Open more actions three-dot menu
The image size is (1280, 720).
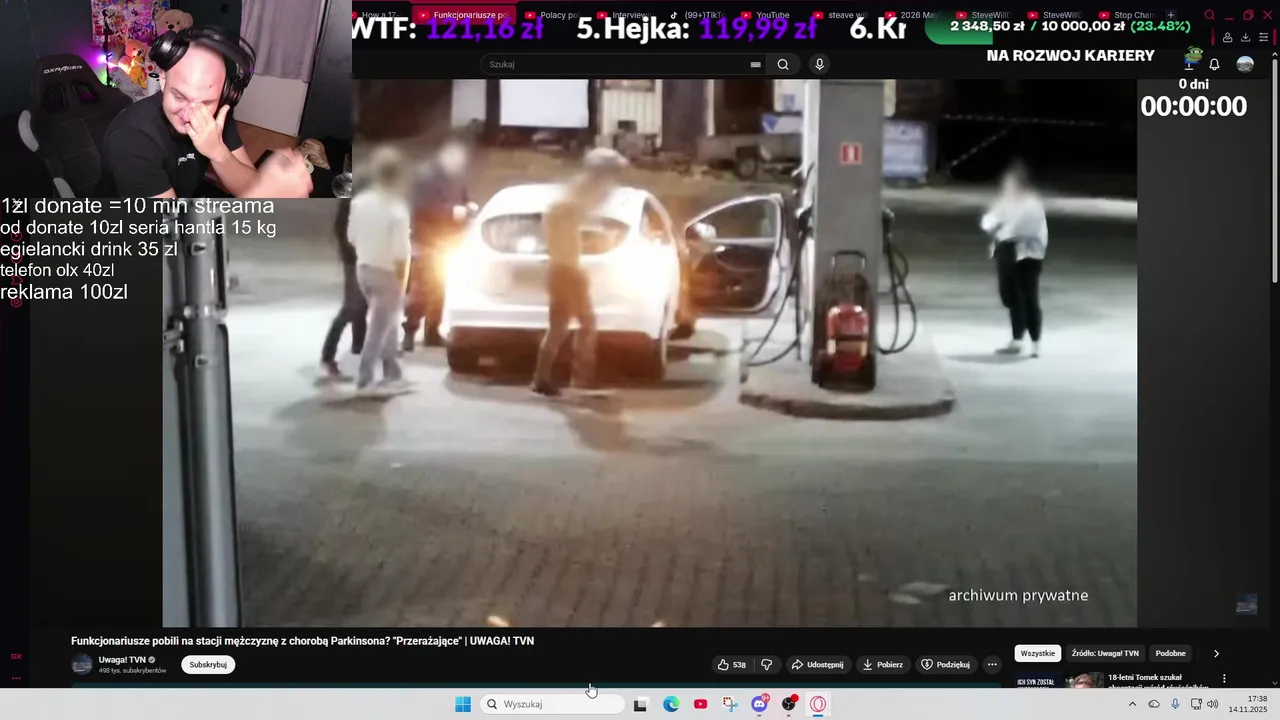992,664
